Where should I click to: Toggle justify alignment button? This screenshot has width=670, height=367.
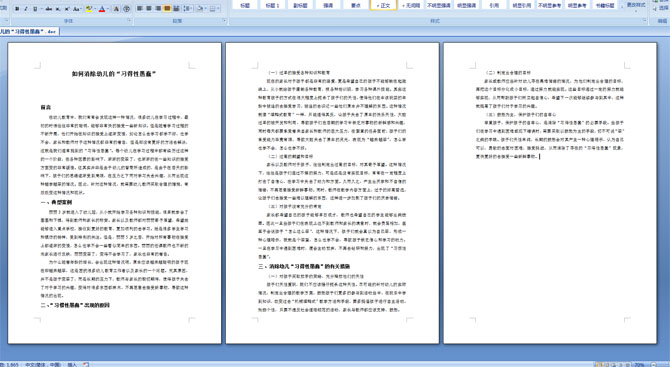click(167, 9)
